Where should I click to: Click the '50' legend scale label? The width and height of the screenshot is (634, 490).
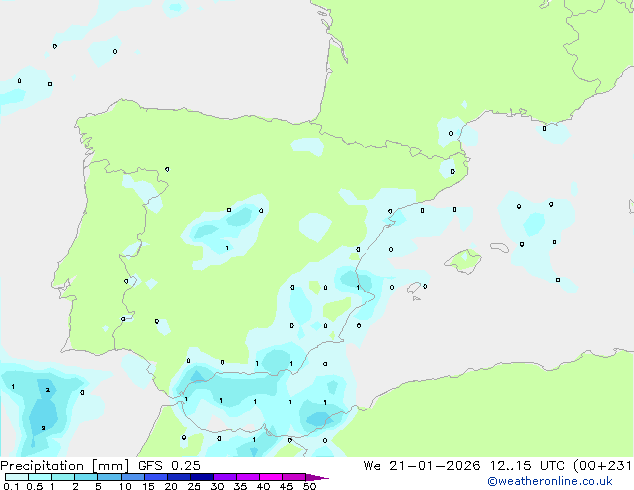[310, 486]
